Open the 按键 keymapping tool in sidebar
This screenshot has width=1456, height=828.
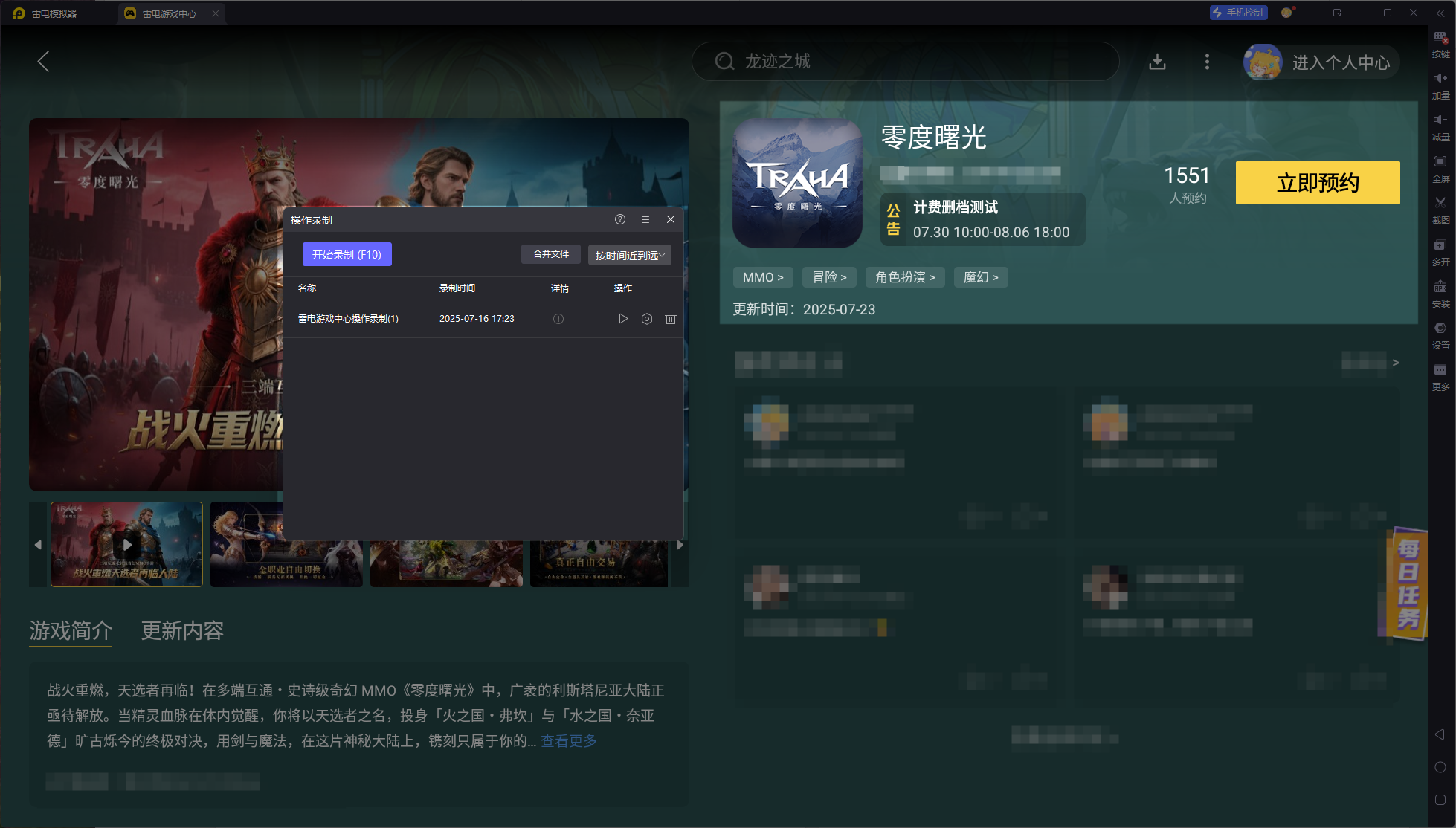pos(1440,45)
